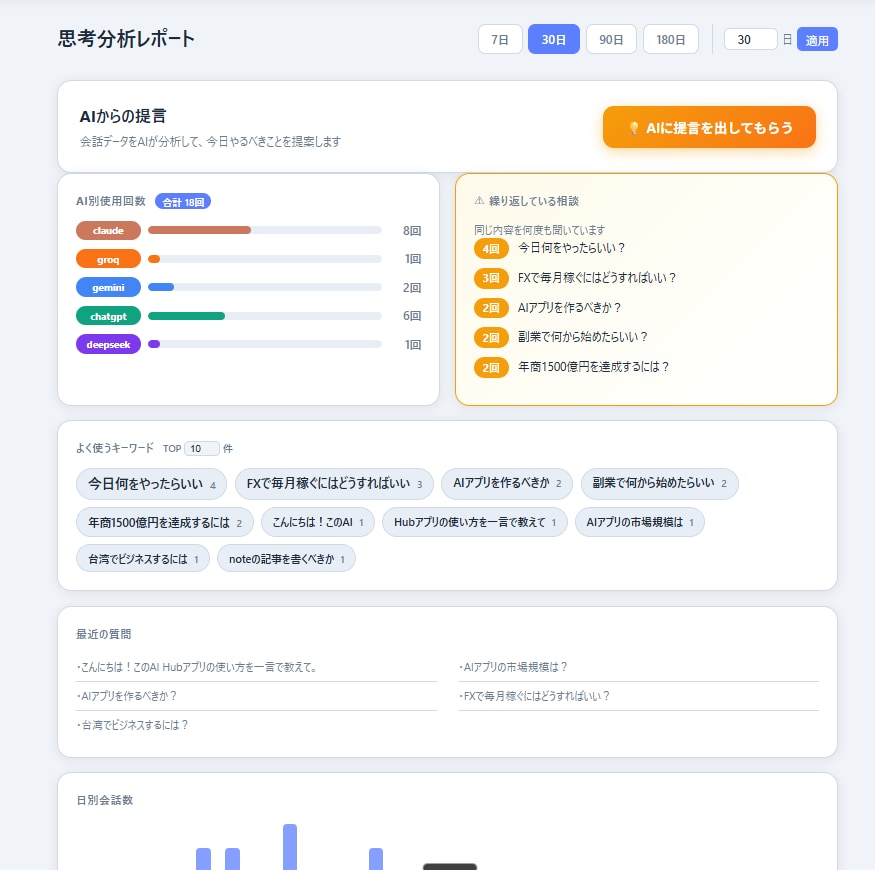This screenshot has height=870, width=875.
Task: Click the 8回 count for claude
Action: click(x=412, y=230)
